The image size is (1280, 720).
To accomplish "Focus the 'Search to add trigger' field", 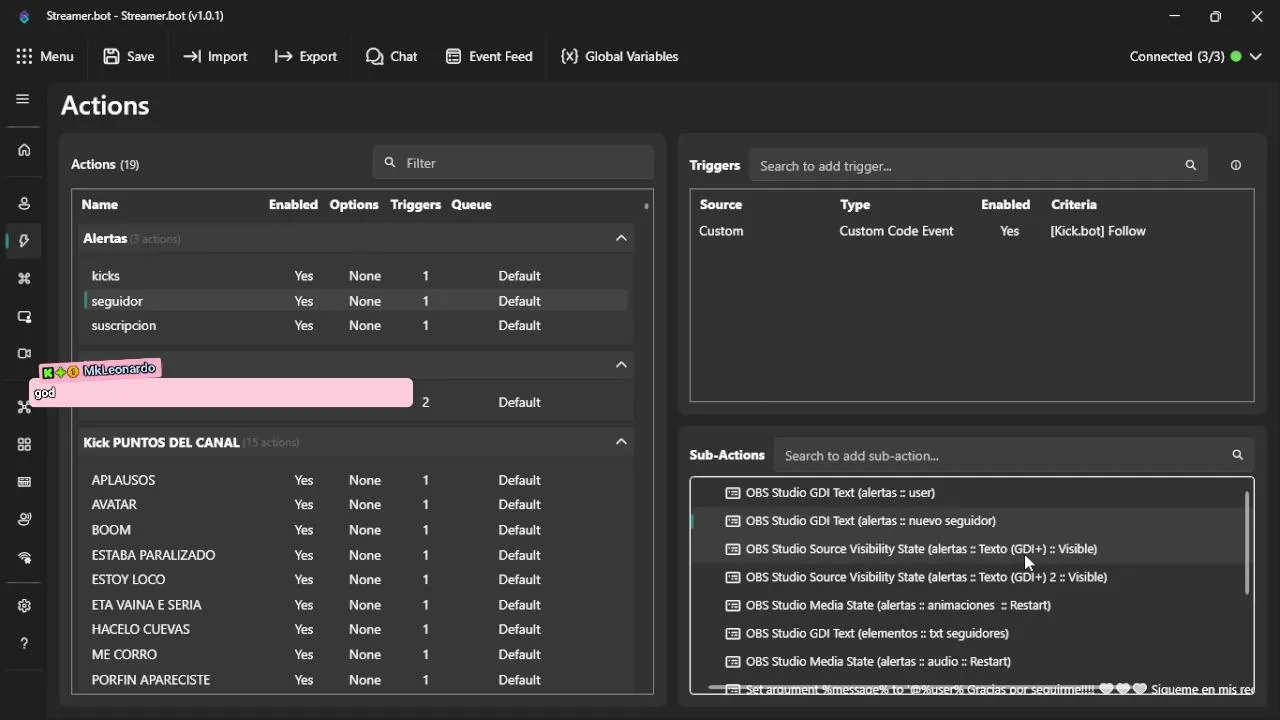I will pos(978,166).
